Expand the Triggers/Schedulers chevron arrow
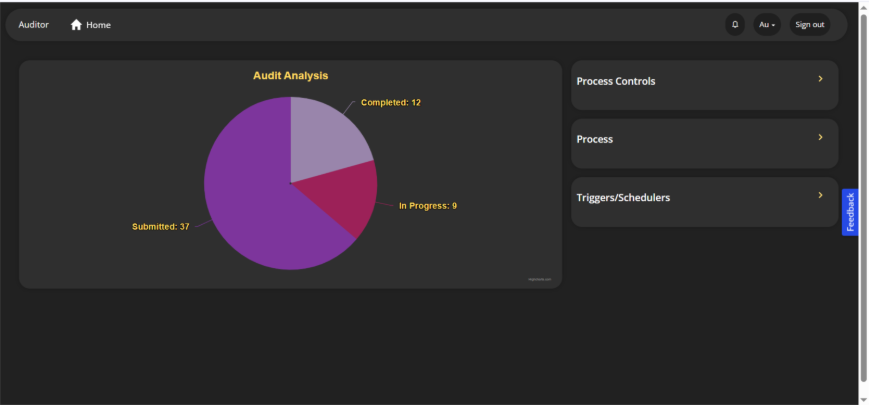The height and width of the screenshot is (405, 870). coord(820,195)
